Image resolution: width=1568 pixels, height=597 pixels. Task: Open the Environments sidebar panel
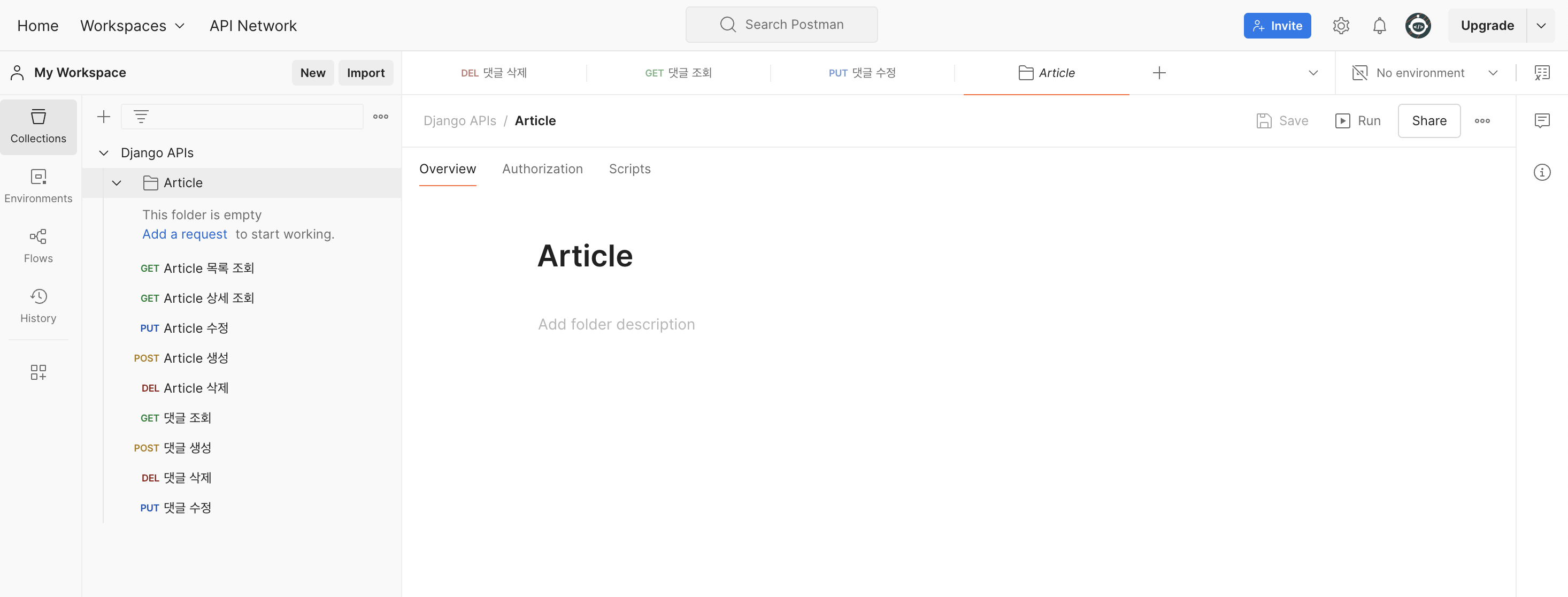[x=39, y=186]
